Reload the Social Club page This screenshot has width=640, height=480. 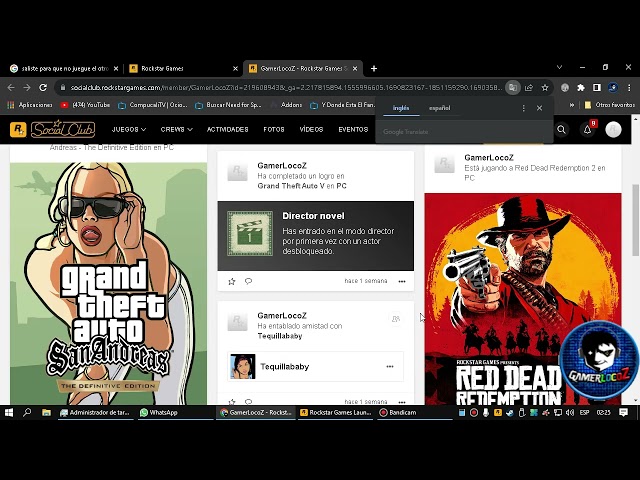43,87
